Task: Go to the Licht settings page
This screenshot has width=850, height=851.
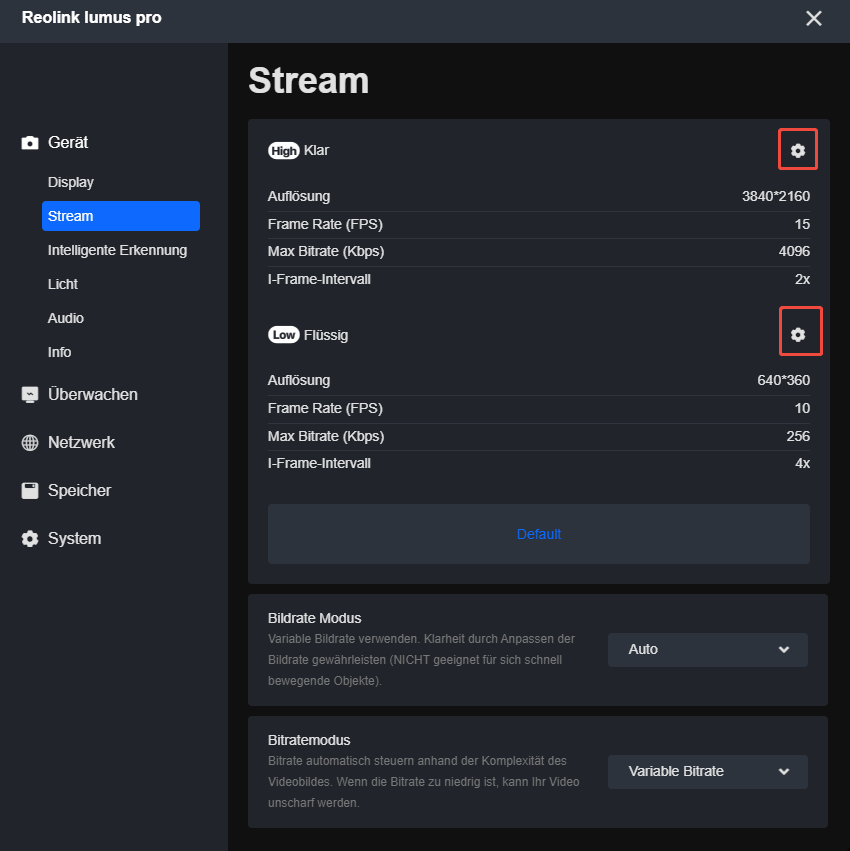Action: 62,284
